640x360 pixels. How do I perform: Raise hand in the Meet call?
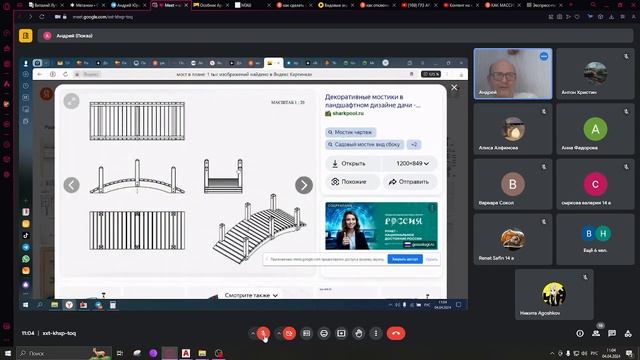[x=359, y=333]
